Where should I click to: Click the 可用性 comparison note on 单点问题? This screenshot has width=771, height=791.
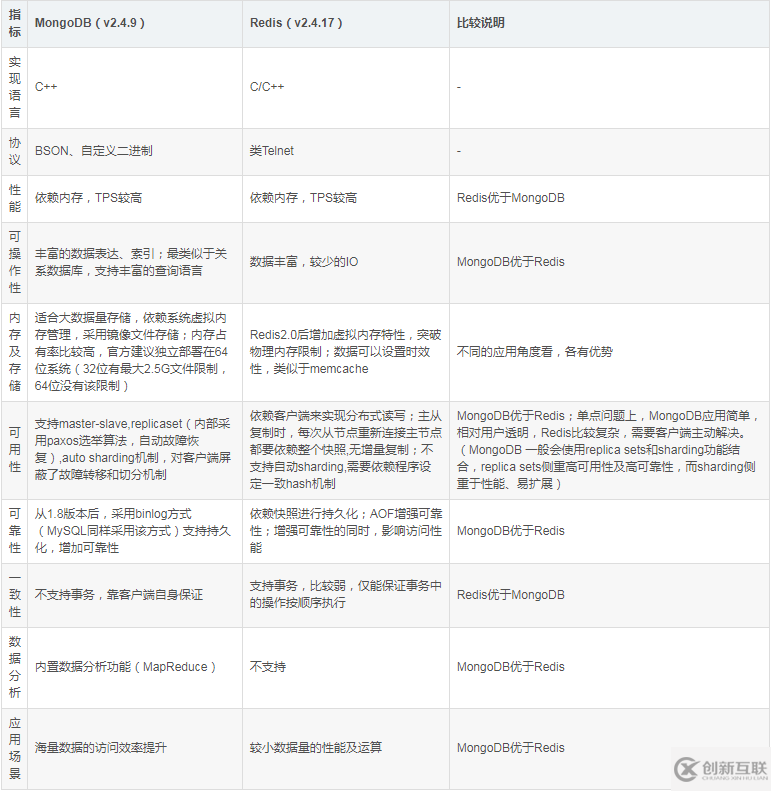[x=608, y=450]
